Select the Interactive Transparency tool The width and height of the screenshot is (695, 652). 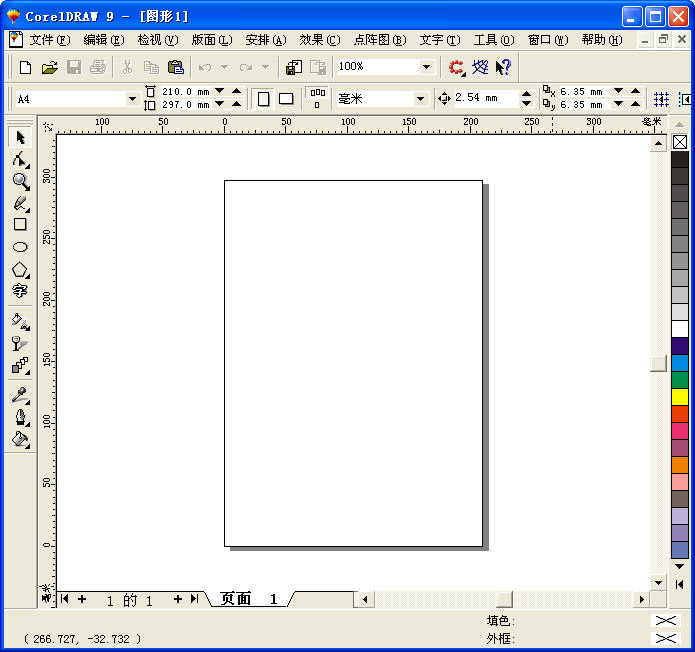coord(20,343)
